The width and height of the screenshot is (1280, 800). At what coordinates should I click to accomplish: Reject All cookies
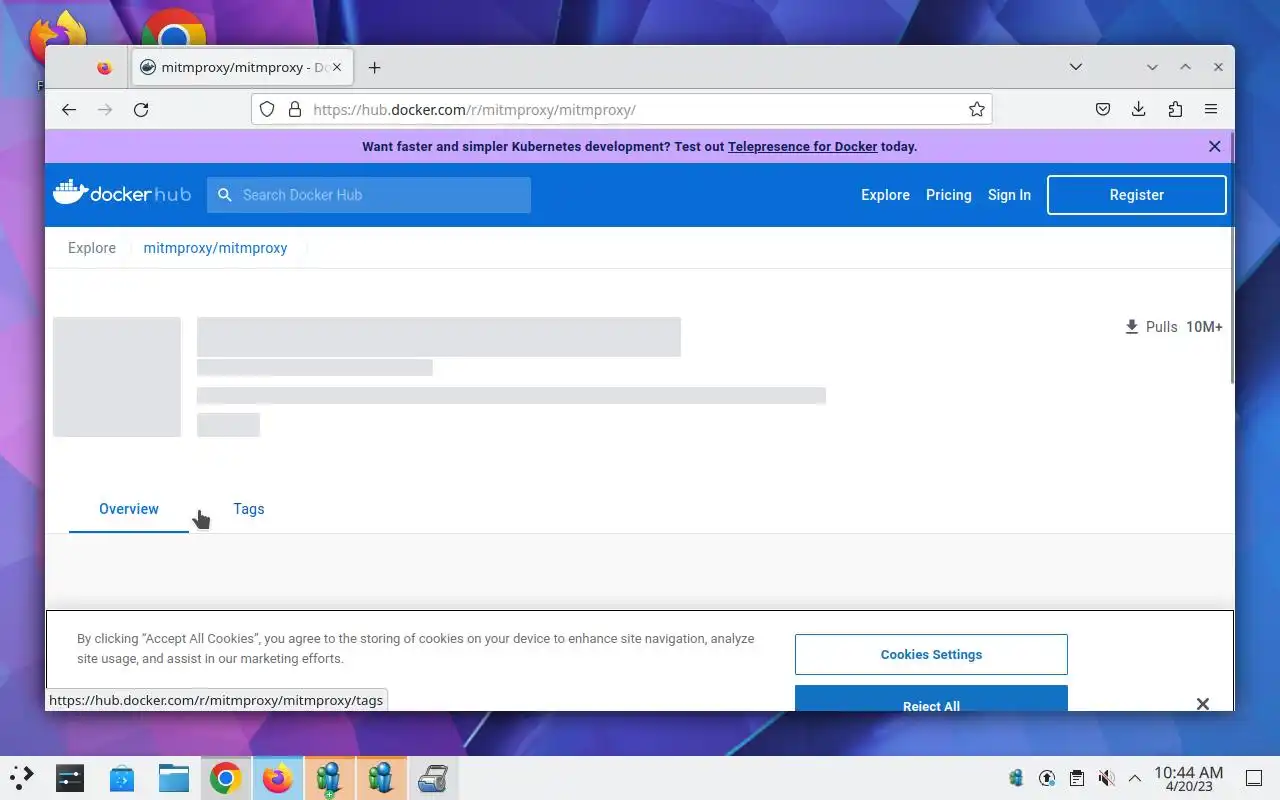coord(931,699)
